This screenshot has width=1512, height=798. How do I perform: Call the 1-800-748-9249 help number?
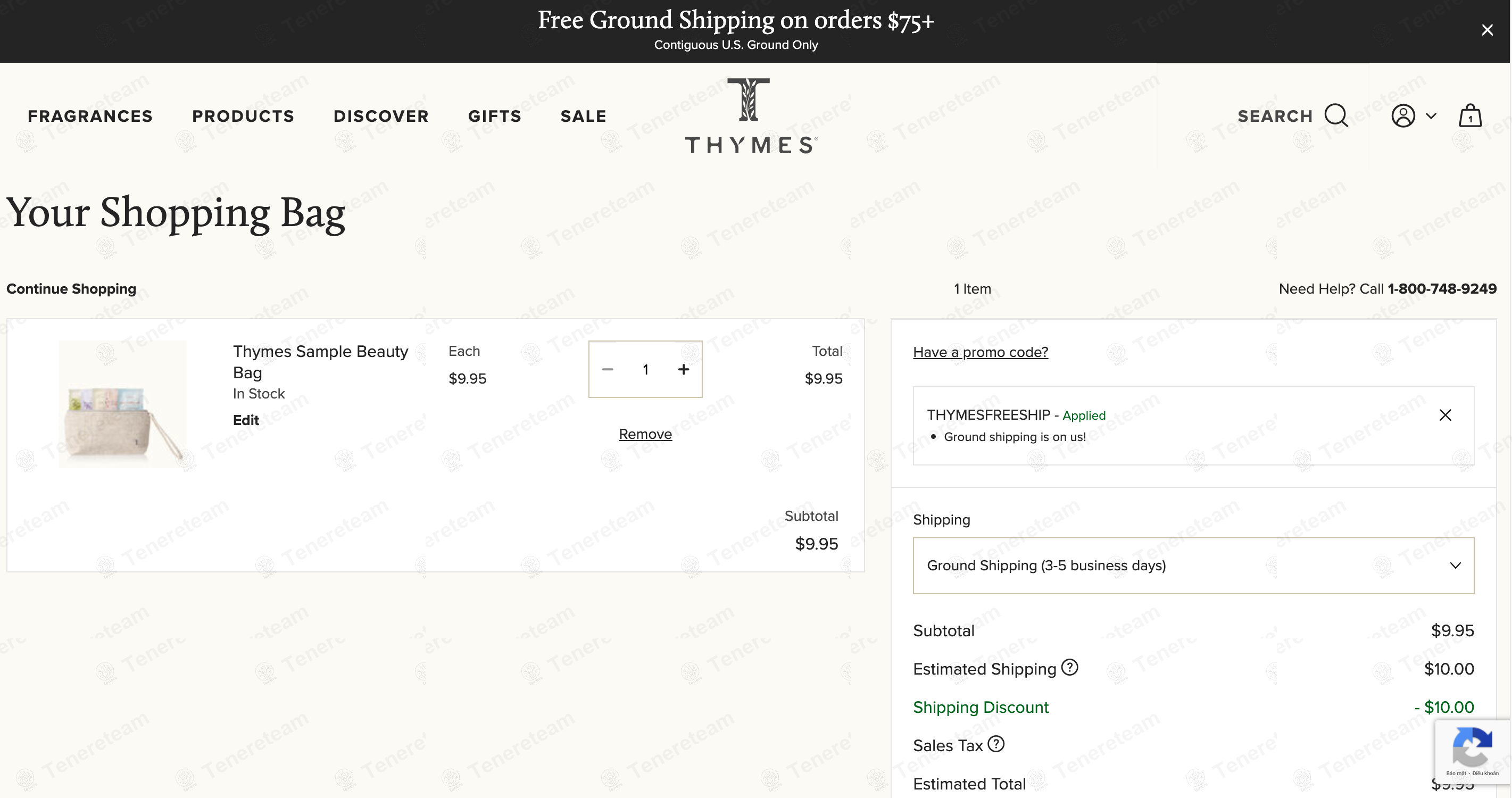(x=1442, y=289)
